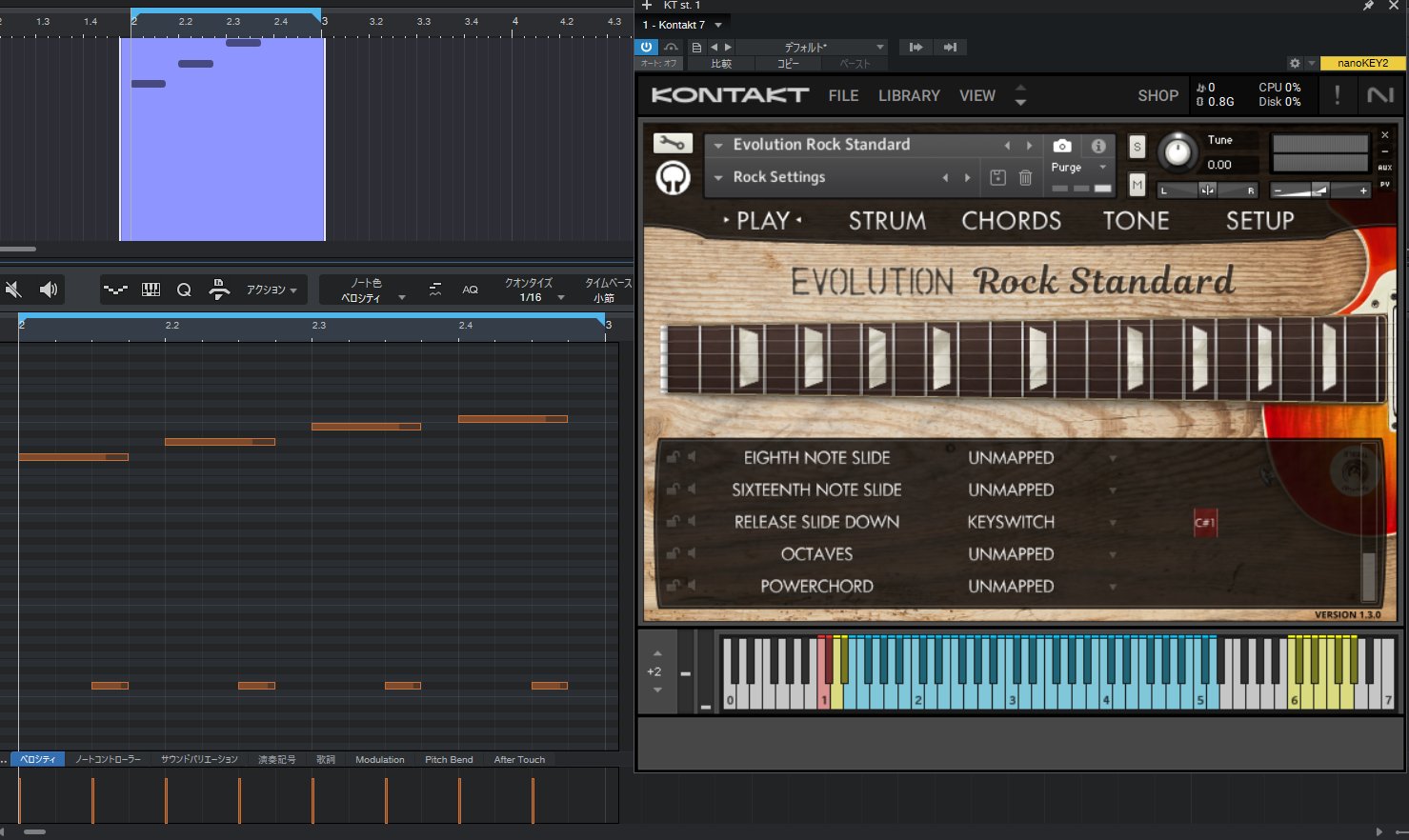The width and height of the screenshot is (1409, 840).
Task: Toggle the lock for RELEASE SLIDE DOWN
Action: click(674, 522)
